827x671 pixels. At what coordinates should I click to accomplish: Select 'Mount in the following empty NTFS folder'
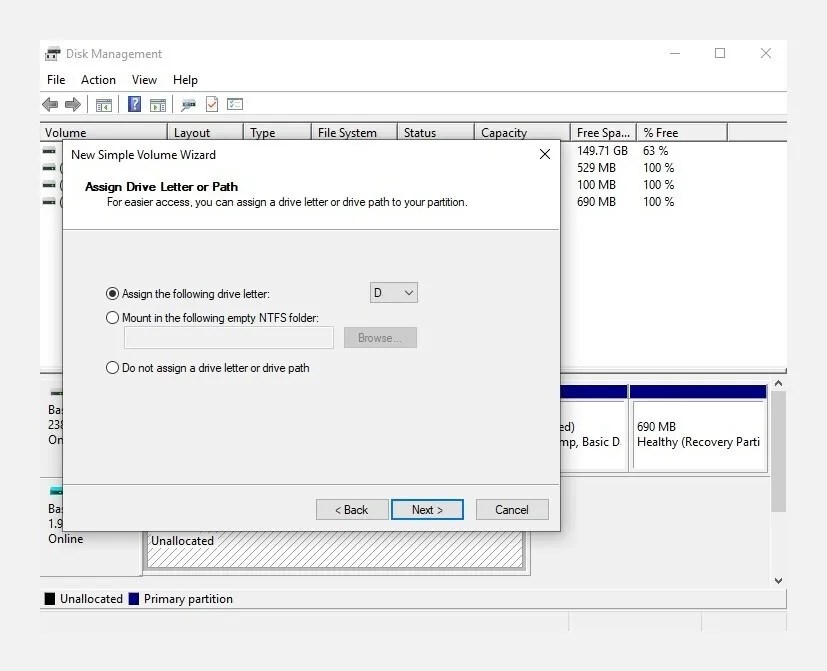112,317
